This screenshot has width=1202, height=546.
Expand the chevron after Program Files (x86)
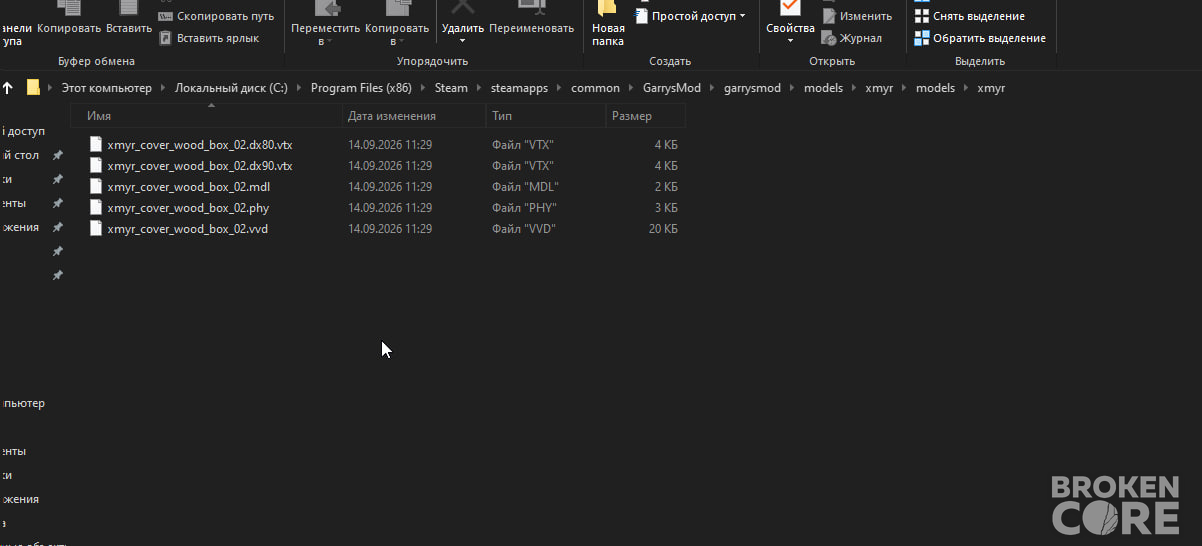tap(423, 88)
